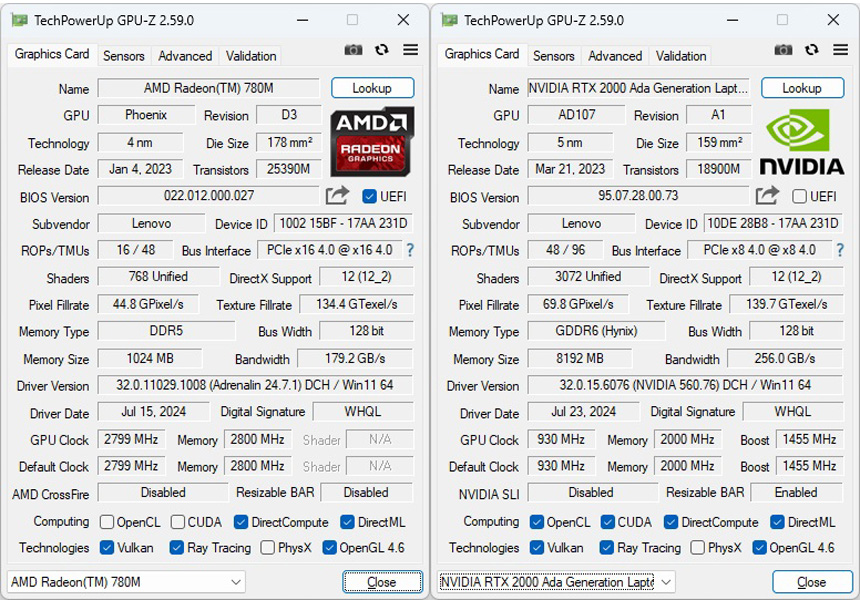The height and width of the screenshot is (605, 860).
Task: Toggle DirectCompute checkbox in NVIDIA window
Action: 671,522
